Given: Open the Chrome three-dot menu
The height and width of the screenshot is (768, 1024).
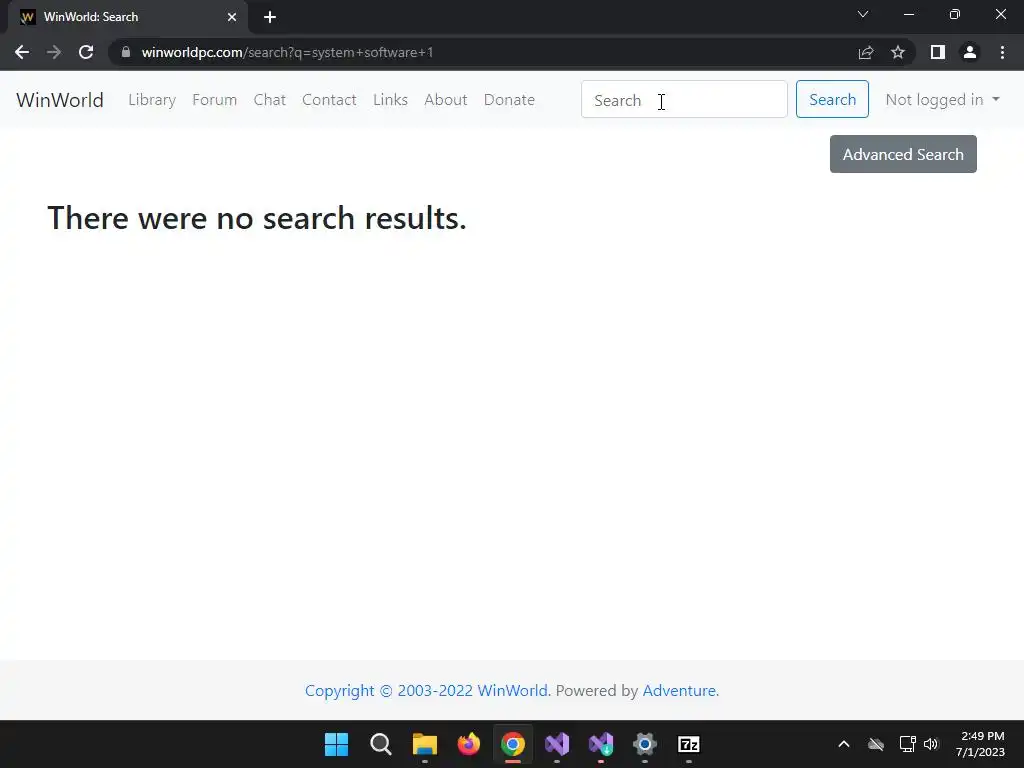Looking at the screenshot, I should (x=1002, y=52).
